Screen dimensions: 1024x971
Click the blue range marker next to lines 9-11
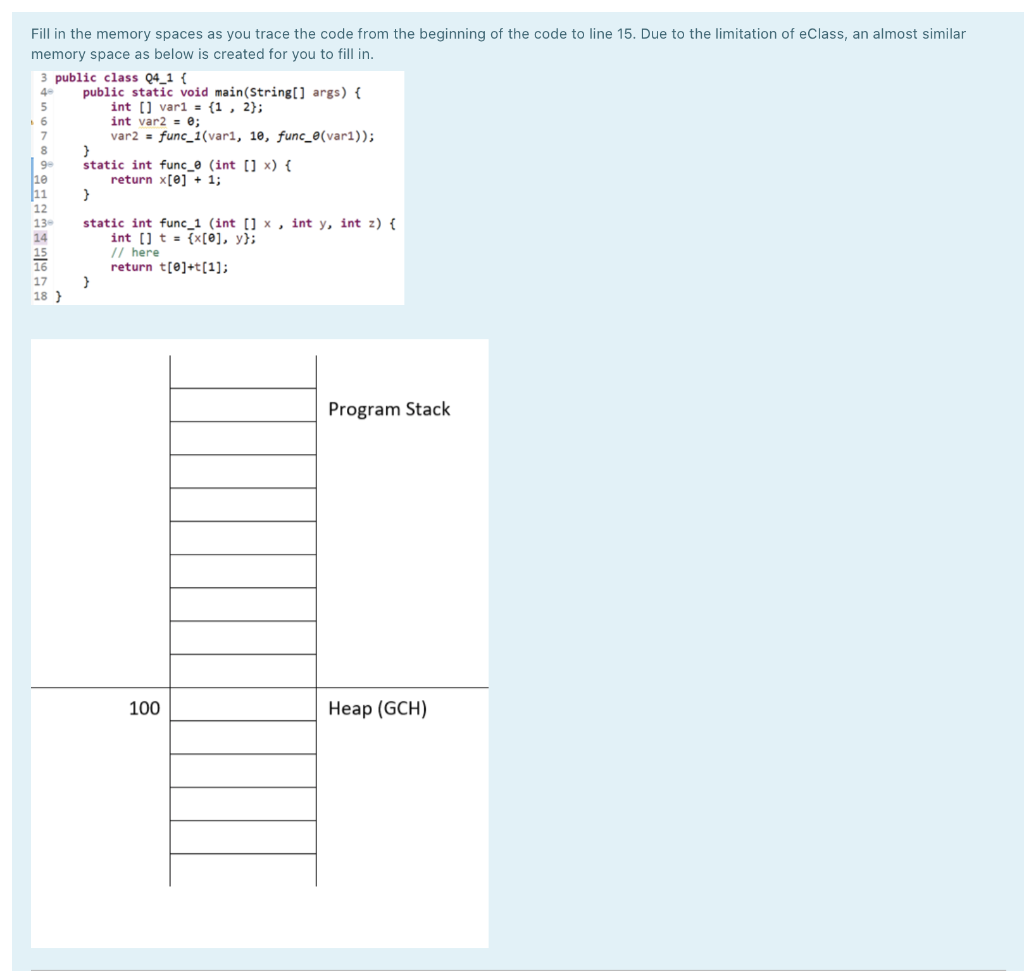point(33,178)
